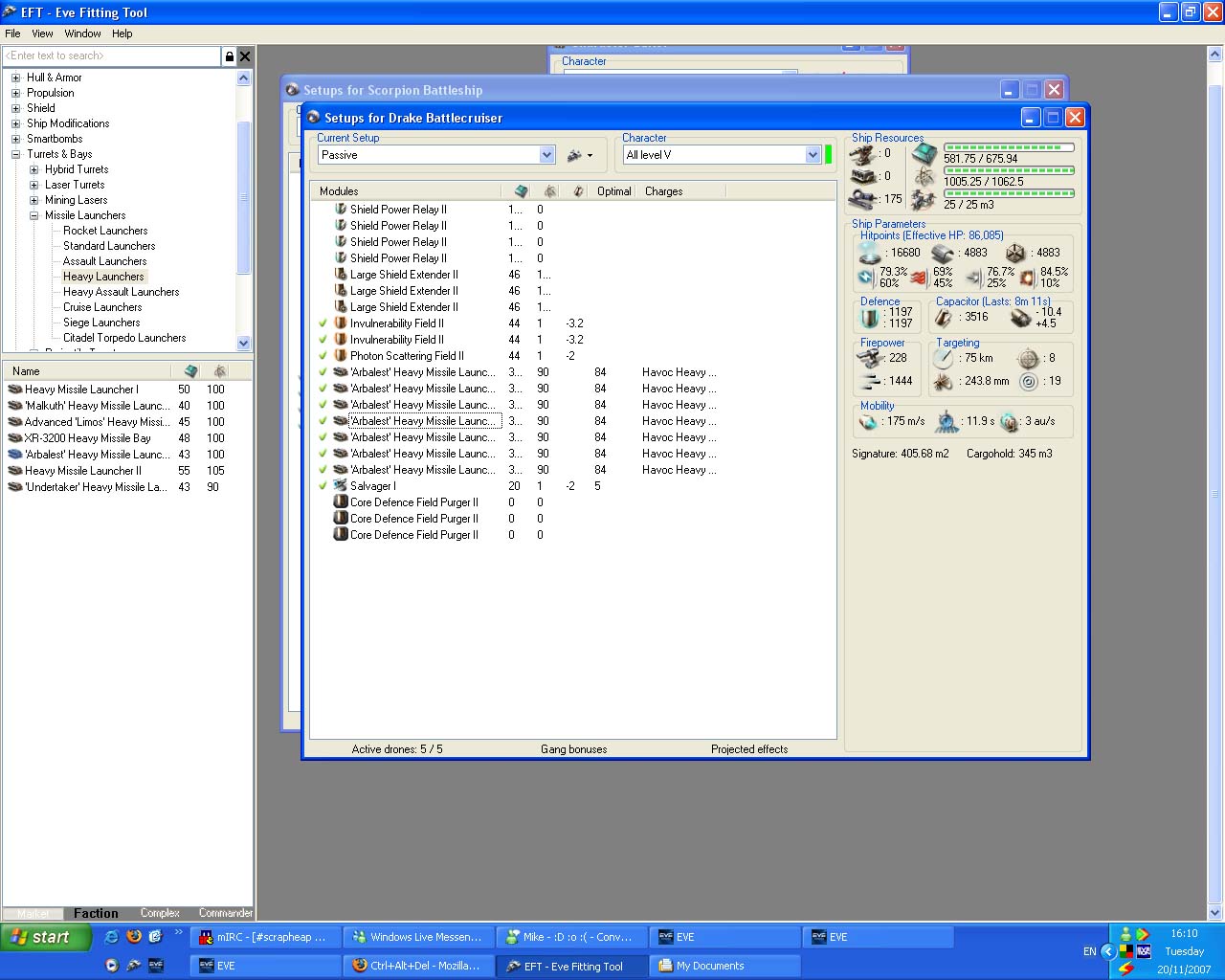1225x980 pixels.
Task: Click the Salvager I module icon
Action: tap(340, 486)
